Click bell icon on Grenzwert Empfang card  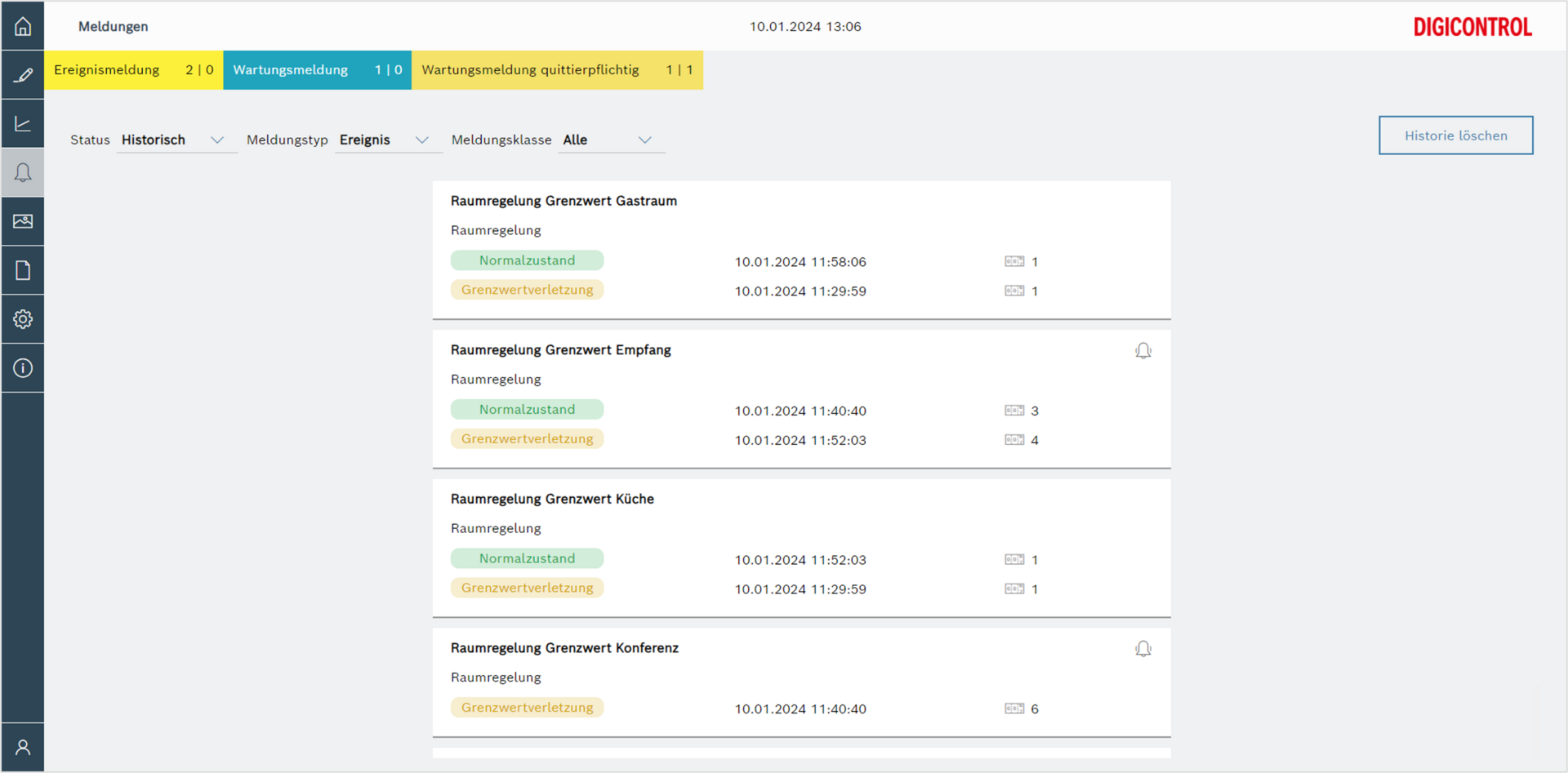pos(1143,351)
